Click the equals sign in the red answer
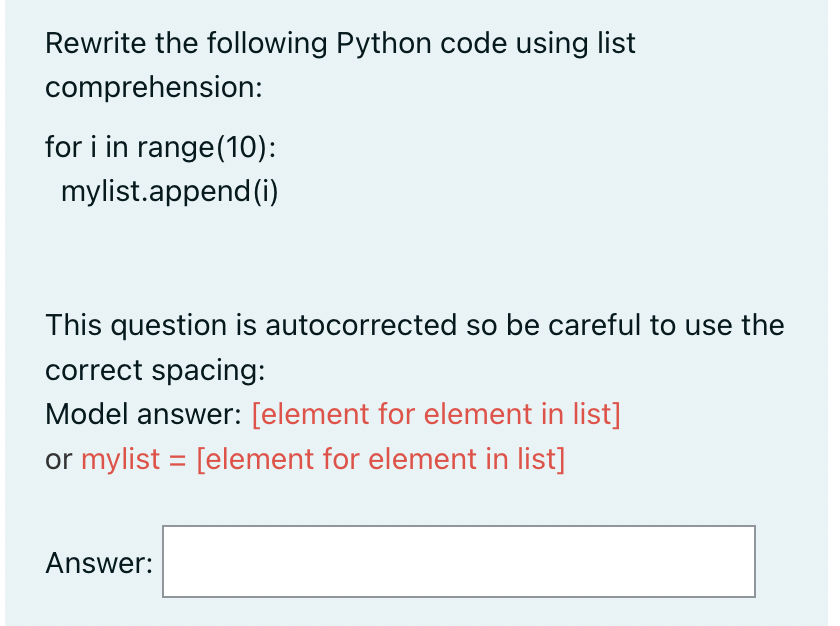Screen dimensions: 840x626 tap(178, 460)
